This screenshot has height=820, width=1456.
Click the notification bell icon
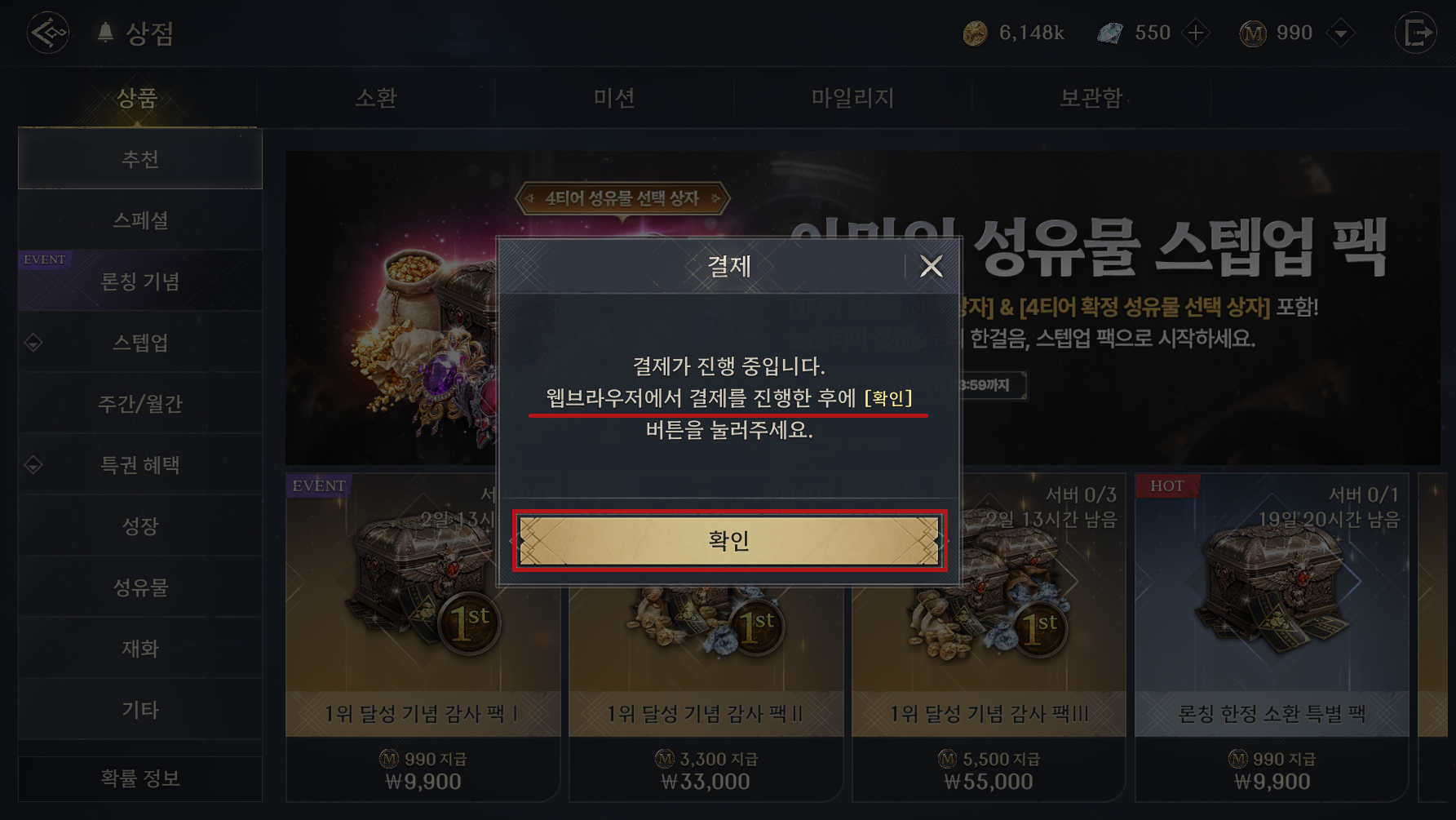[105, 33]
